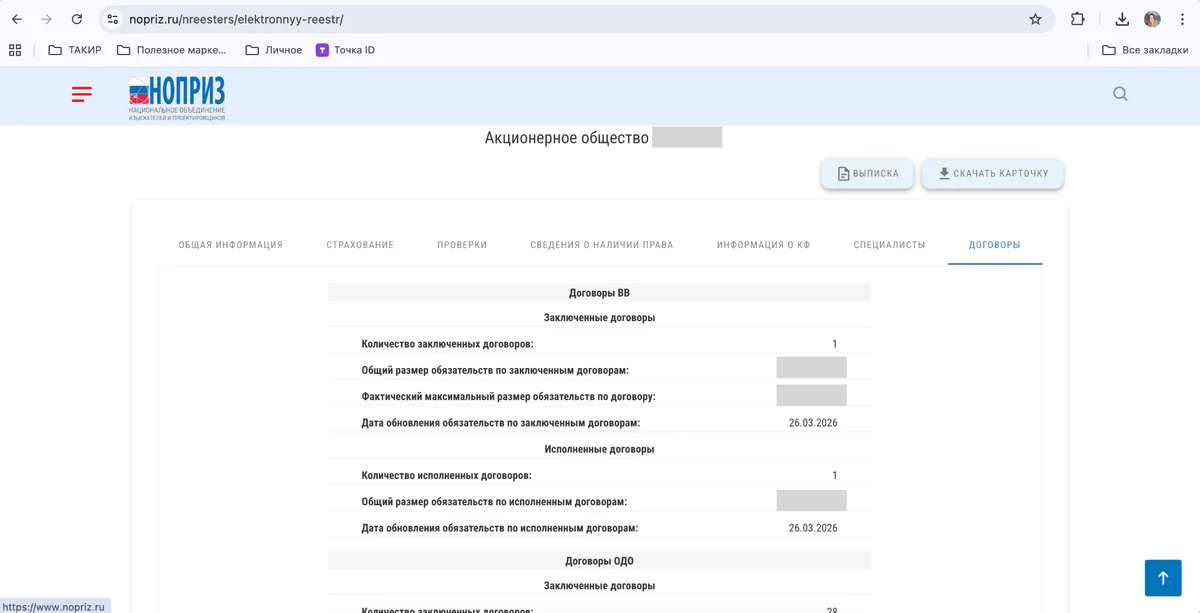1200x613 pixels.
Task: Click Дата обновления обязательств по исполненным договорам
Action: [499, 527]
